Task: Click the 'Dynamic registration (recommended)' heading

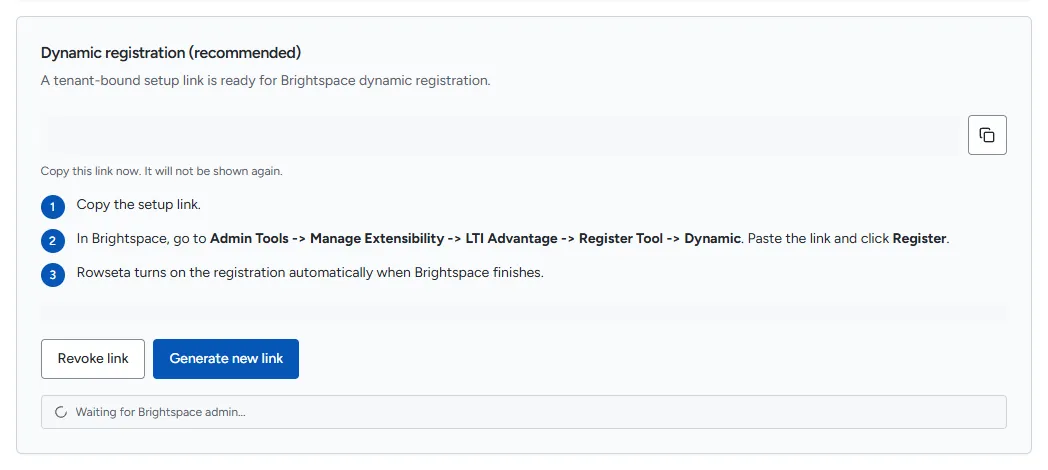Action: coord(171,53)
